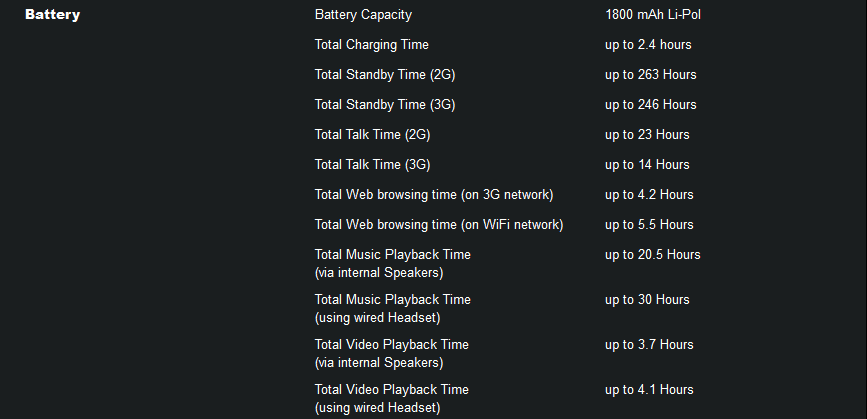Click the up to 246 Hours value
Screen dimensions: 867x419
[x=651, y=104]
